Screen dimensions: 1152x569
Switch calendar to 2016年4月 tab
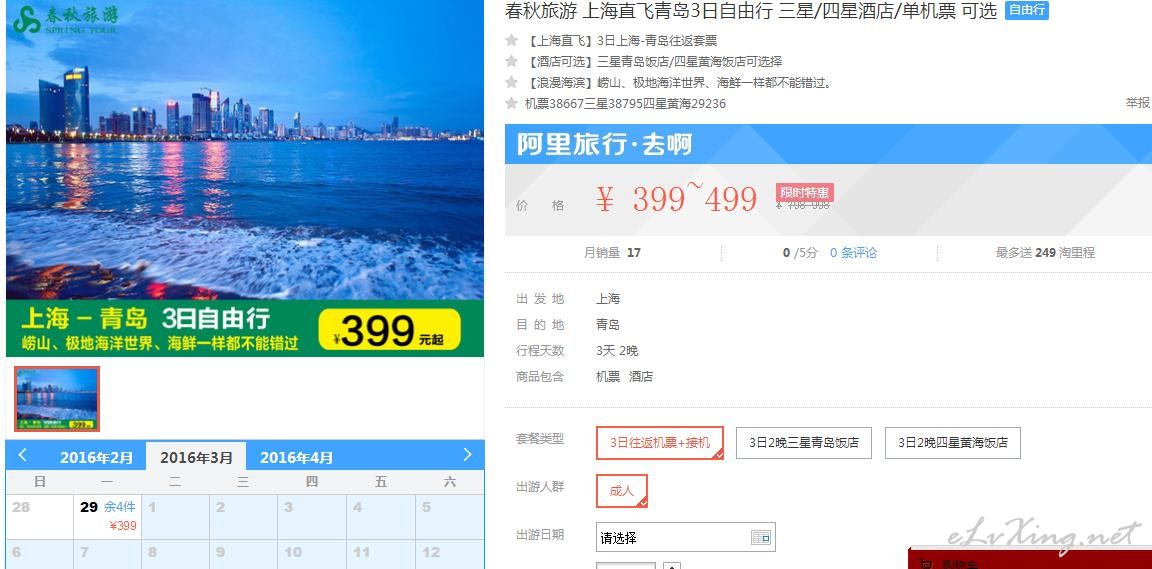tap(296, 458)
